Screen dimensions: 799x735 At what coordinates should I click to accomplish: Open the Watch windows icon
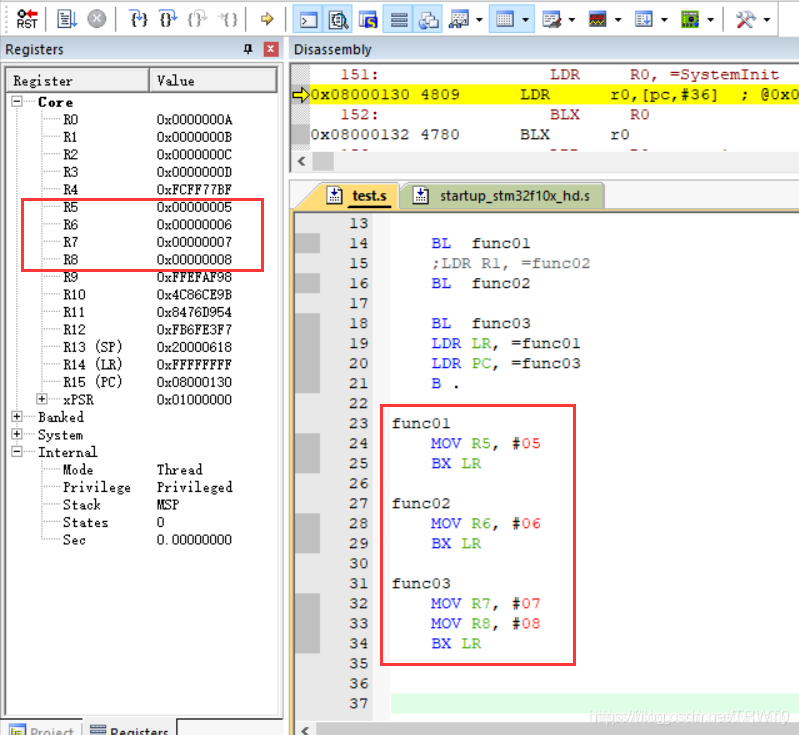[459, 19]
